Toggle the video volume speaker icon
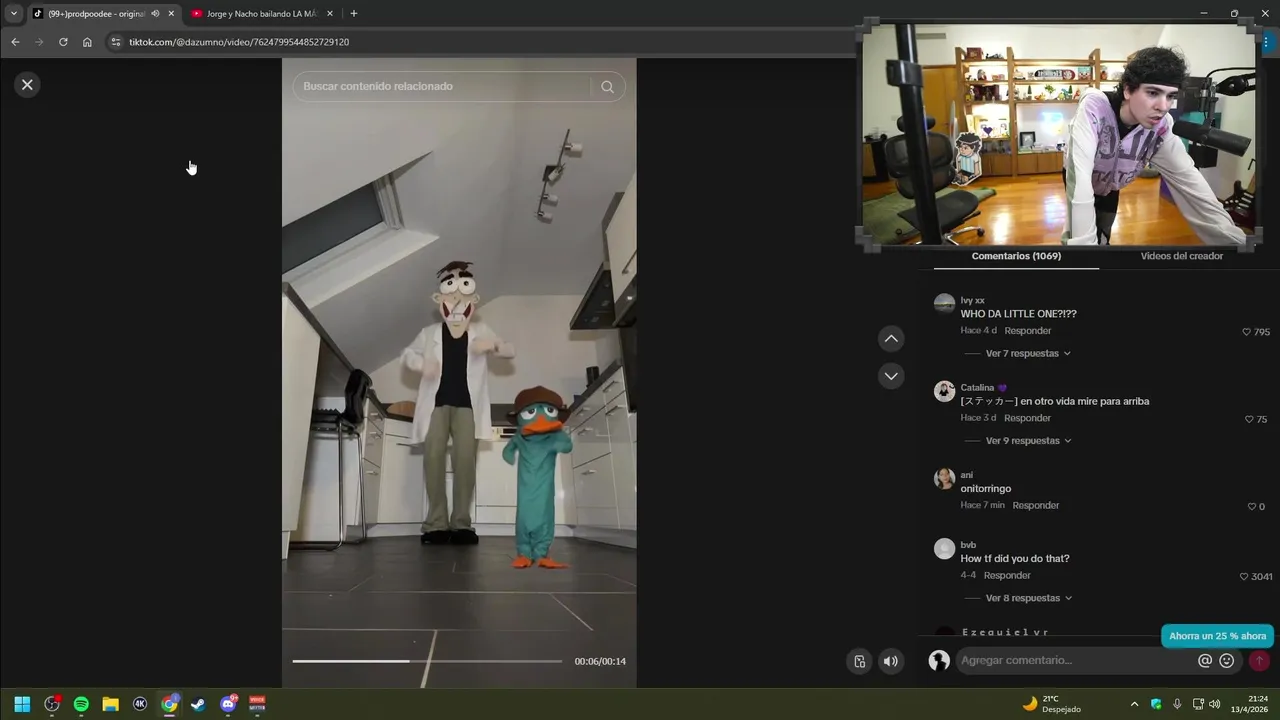This screenshot has height=720, width=1280. coord(890,661)
